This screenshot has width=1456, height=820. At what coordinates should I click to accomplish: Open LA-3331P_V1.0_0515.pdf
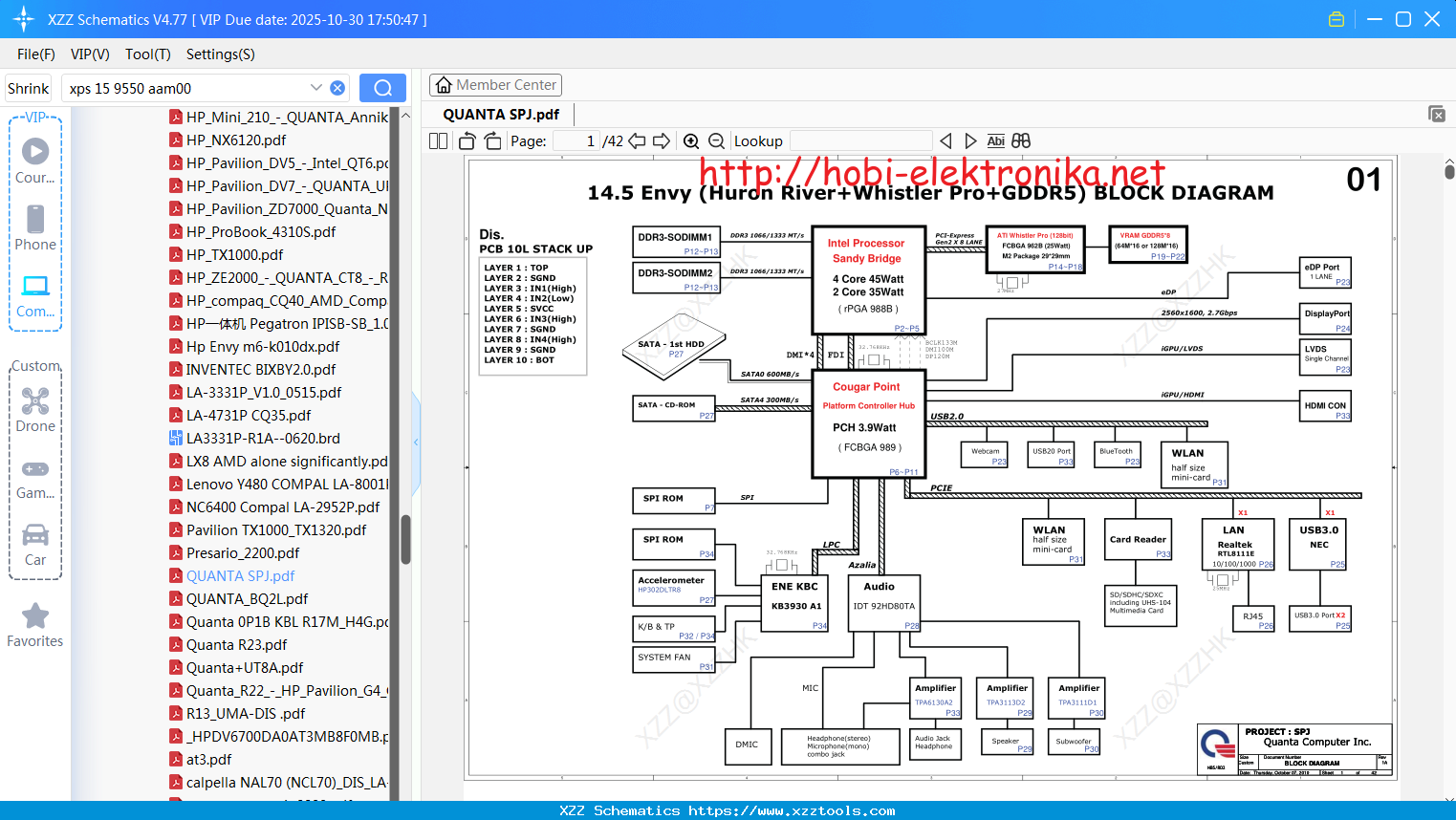[264, 392]
